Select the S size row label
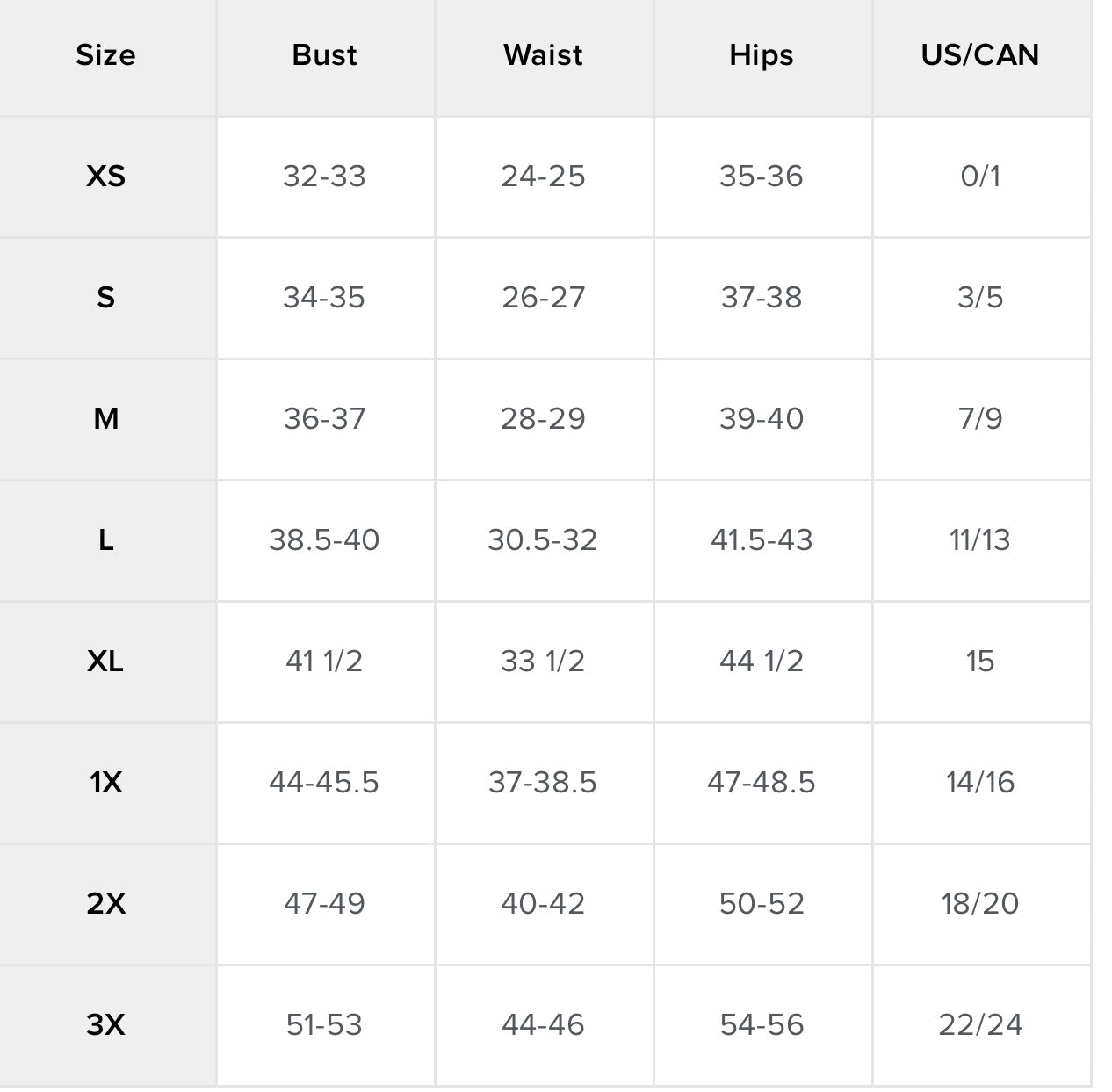 tap(105, 298)
